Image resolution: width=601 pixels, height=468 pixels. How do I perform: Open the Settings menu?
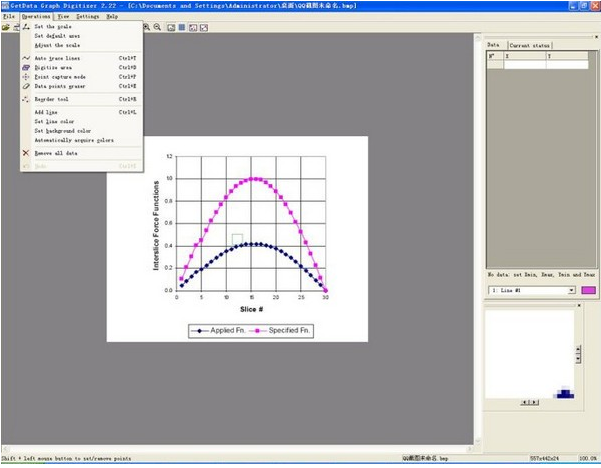(87, 17)
